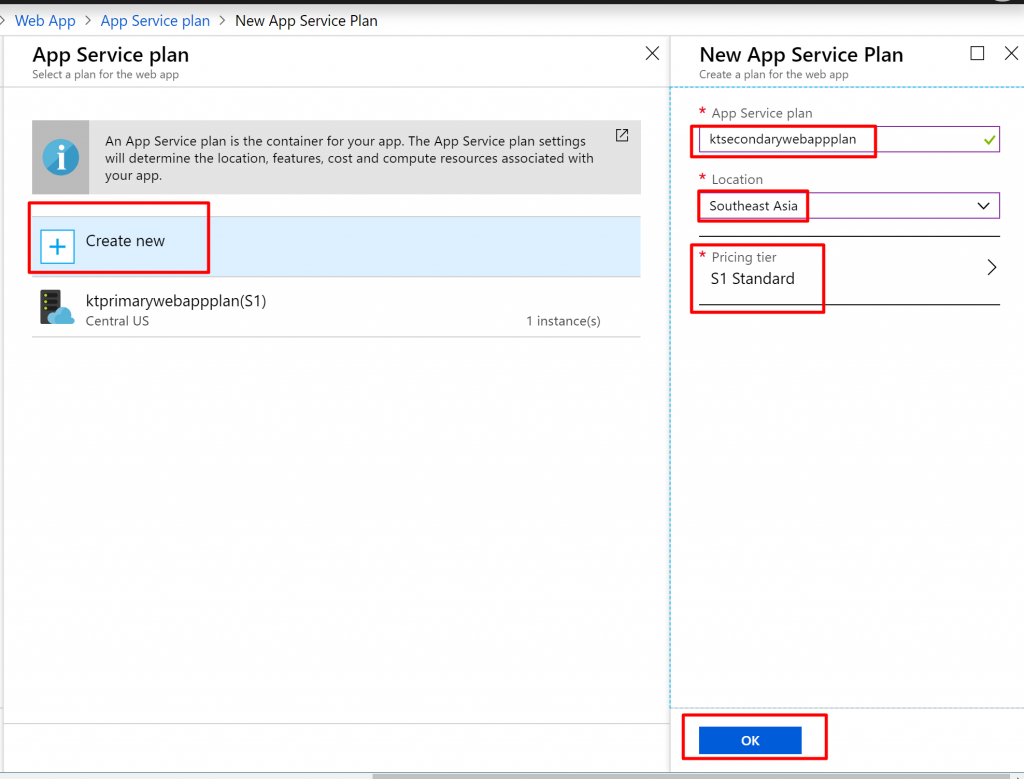Click the server cloud icon of ktprimarywebappplan

tap(57, 308)
